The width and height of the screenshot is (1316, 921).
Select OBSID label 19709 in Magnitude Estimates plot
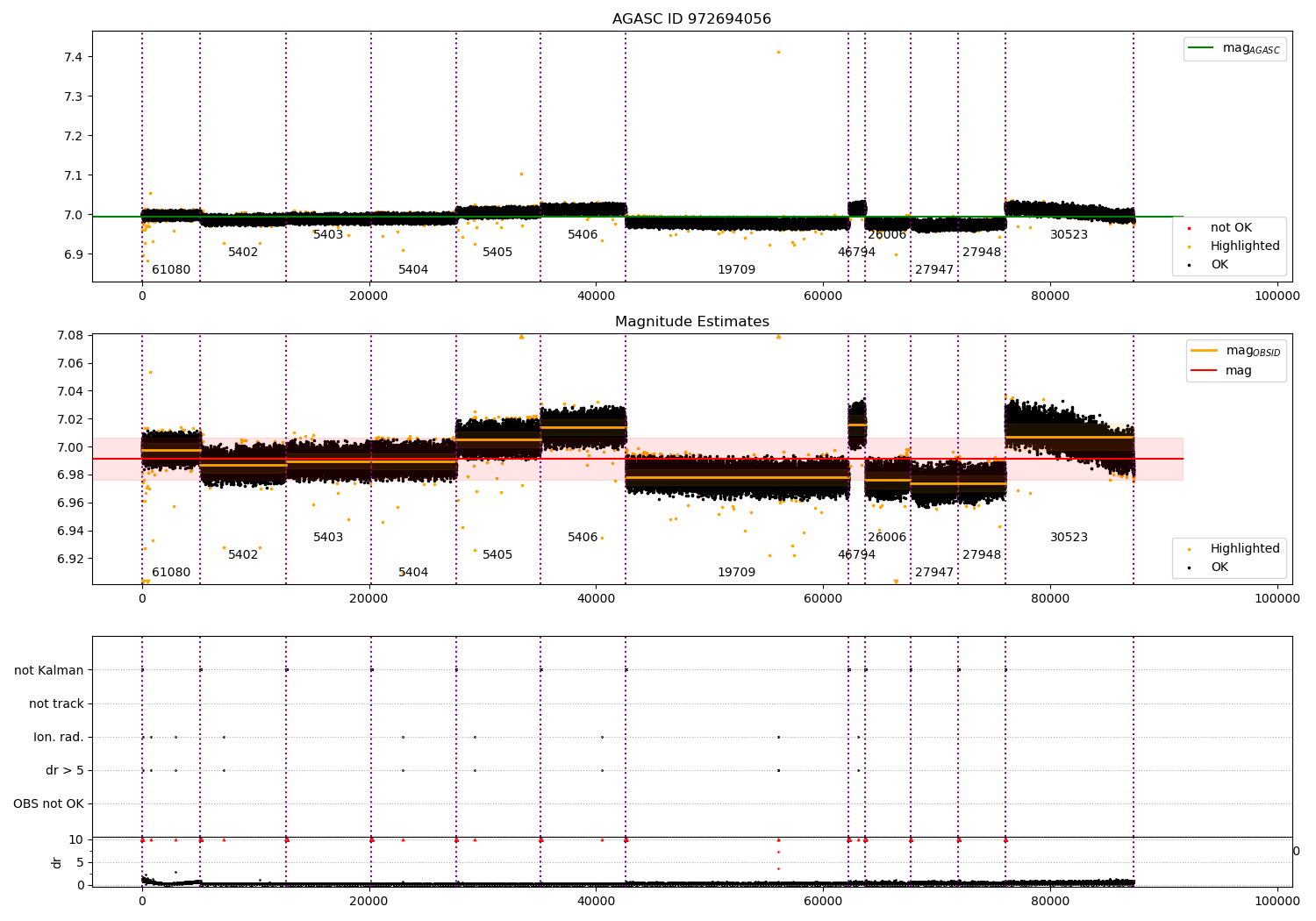coord(736,572)
